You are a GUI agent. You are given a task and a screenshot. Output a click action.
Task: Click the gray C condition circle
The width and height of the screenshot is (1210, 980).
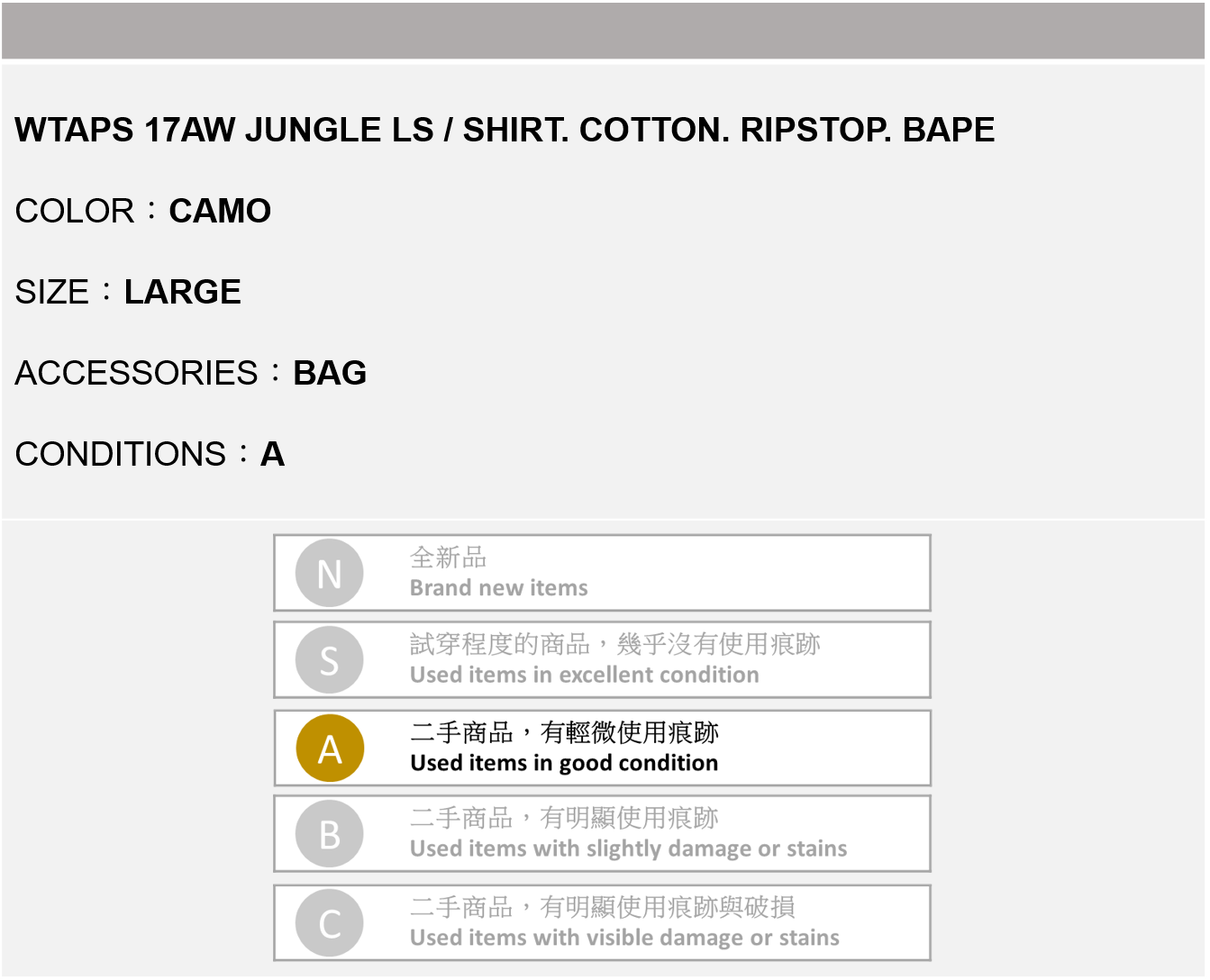tap(330, 923)
